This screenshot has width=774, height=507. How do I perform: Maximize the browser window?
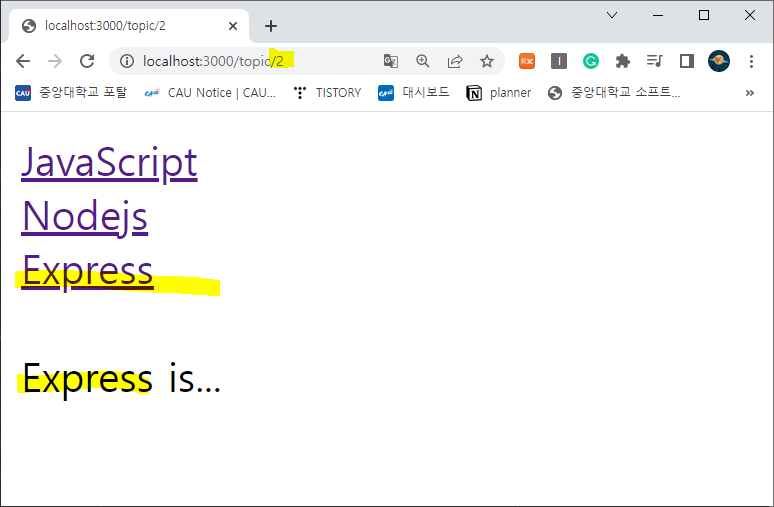pos(704,15)
